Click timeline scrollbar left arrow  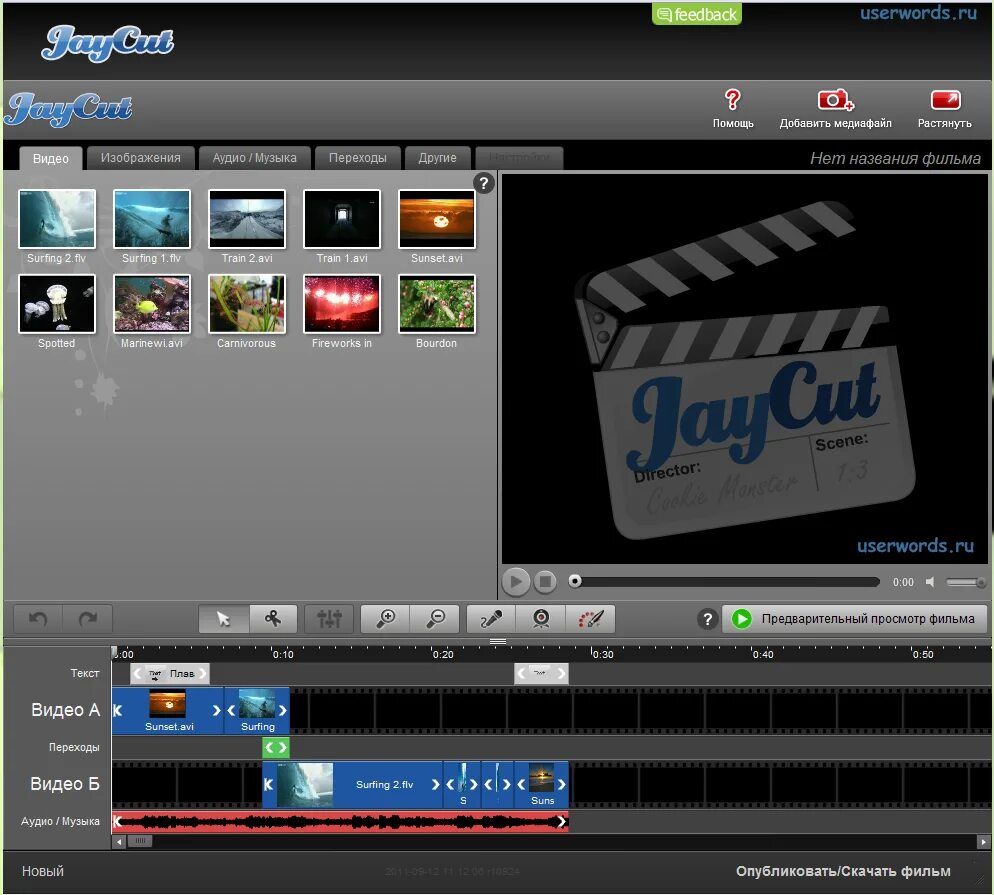point(119,842)
